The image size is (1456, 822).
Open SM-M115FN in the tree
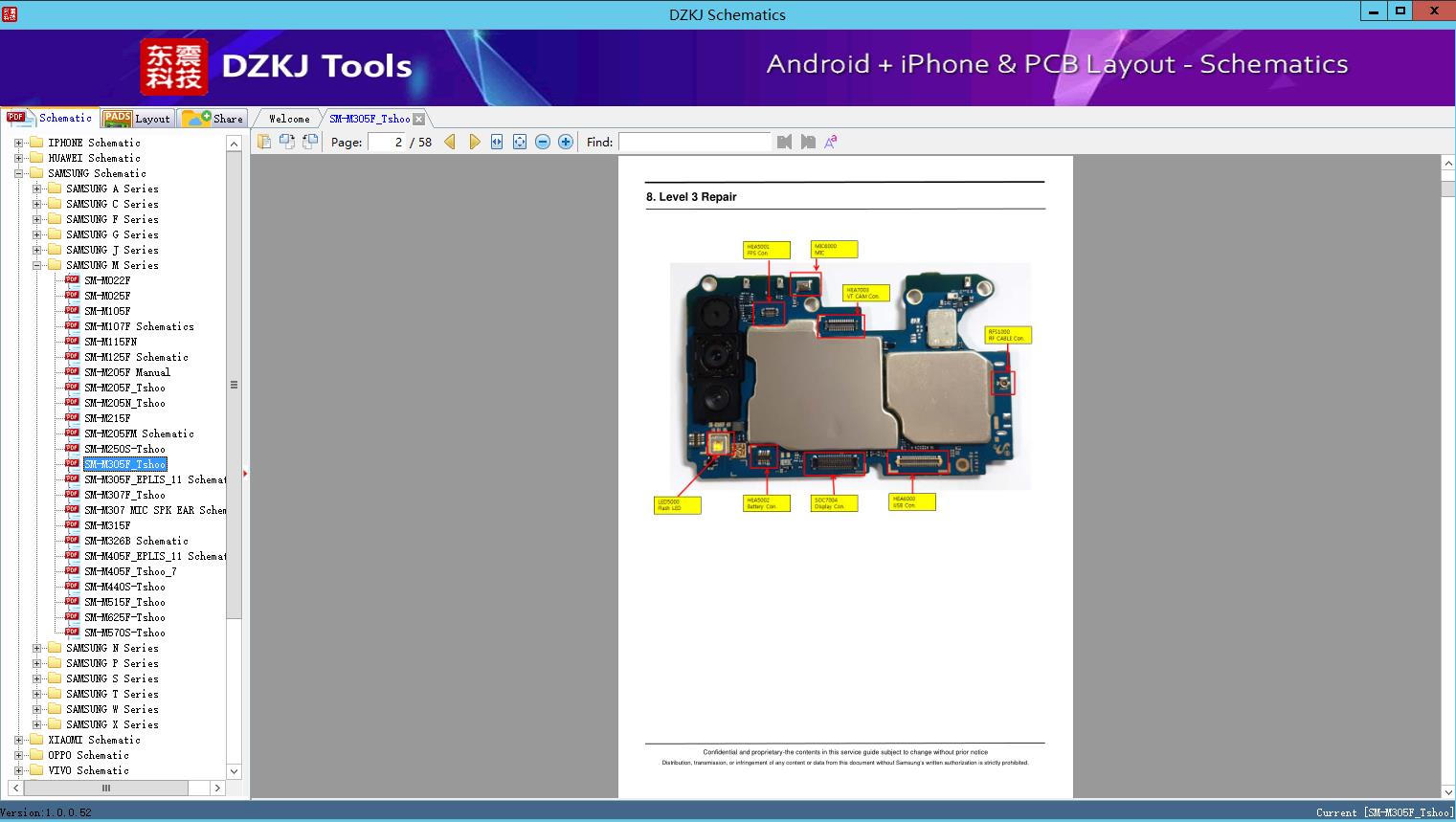tap(110, 342)
